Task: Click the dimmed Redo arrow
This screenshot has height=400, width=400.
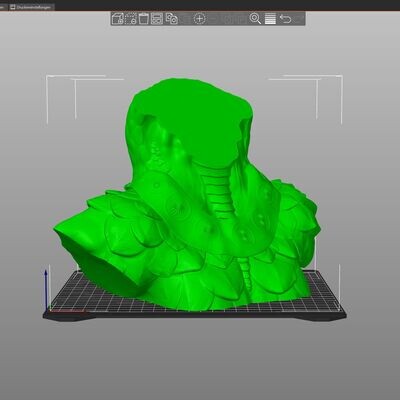Action: 298,19
